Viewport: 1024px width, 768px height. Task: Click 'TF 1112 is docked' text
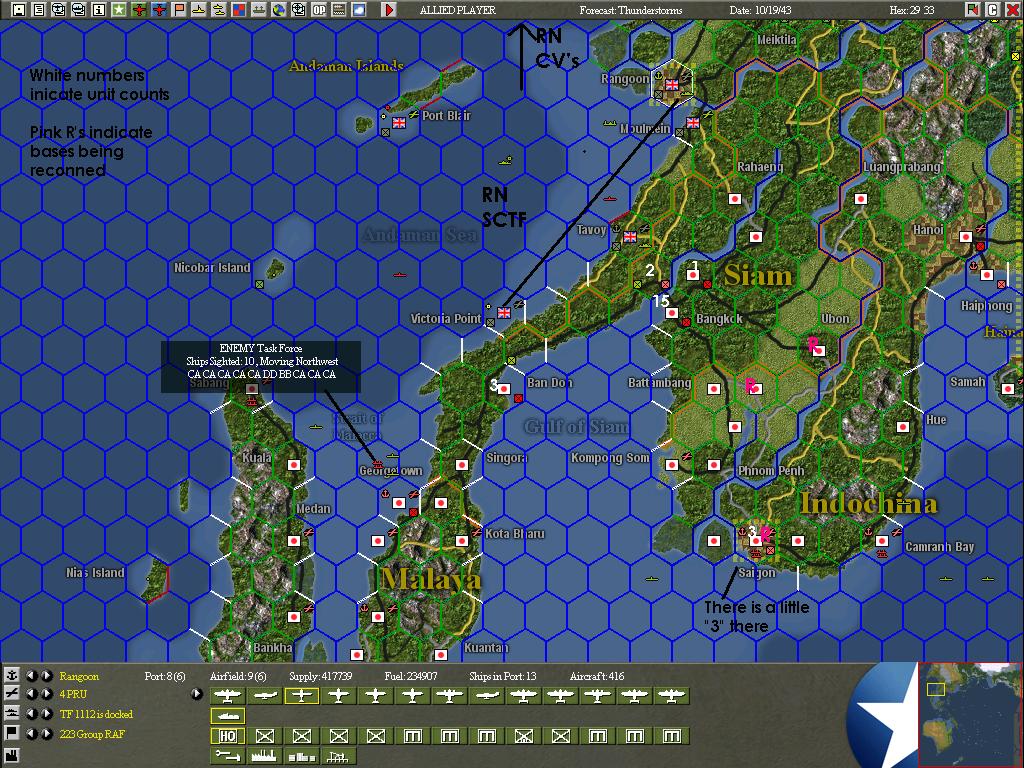pos(96,714)
